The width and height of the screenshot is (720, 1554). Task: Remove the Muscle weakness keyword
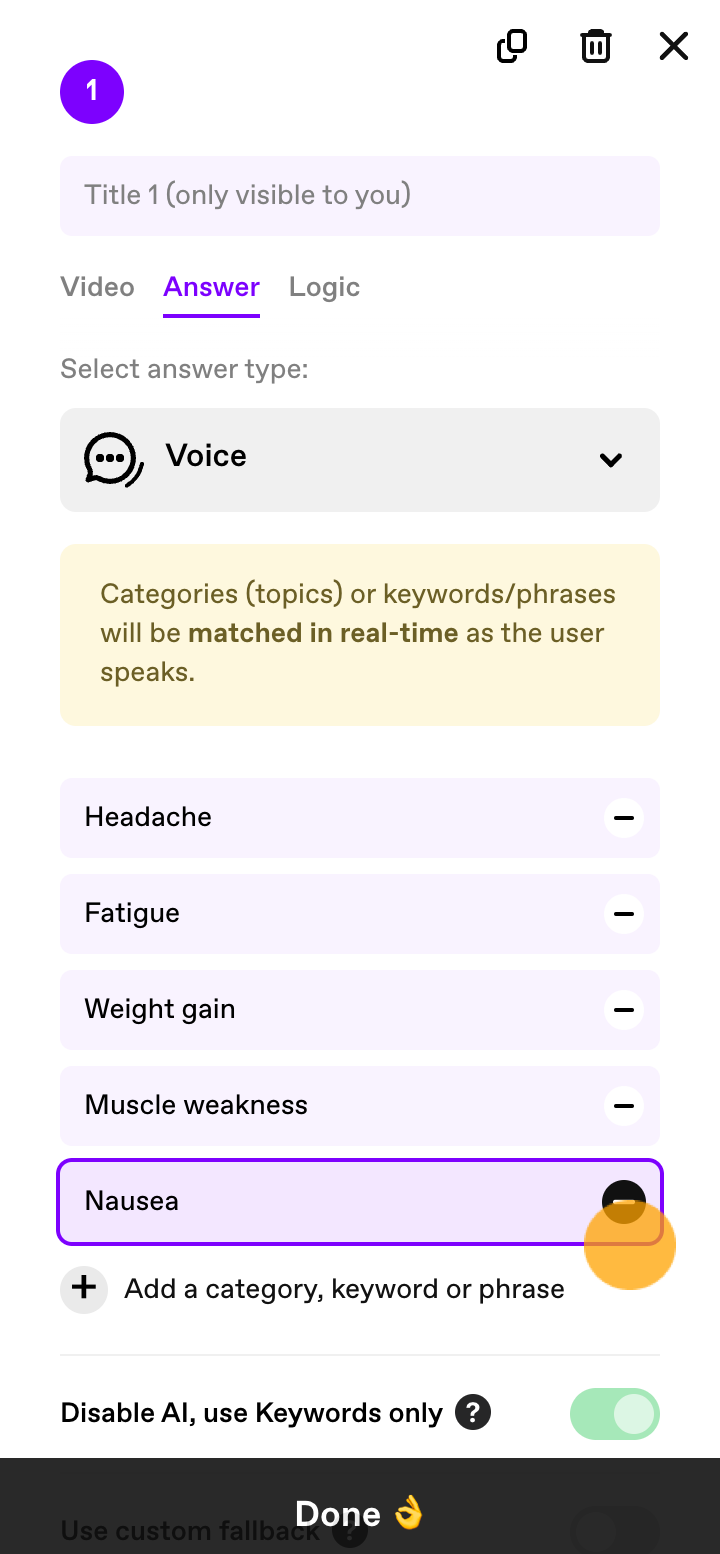click(624, 1106)
